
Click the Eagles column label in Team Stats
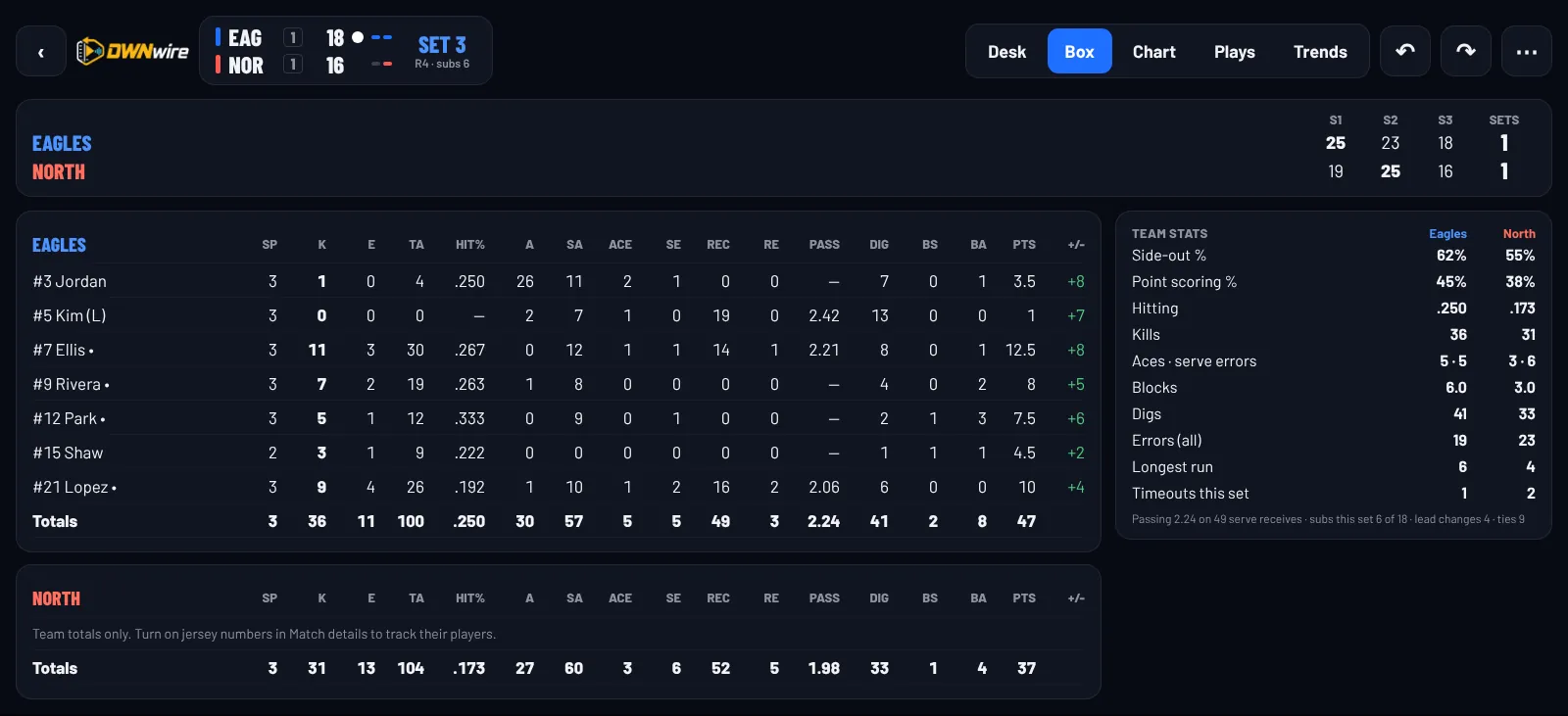coord(1447,234)
